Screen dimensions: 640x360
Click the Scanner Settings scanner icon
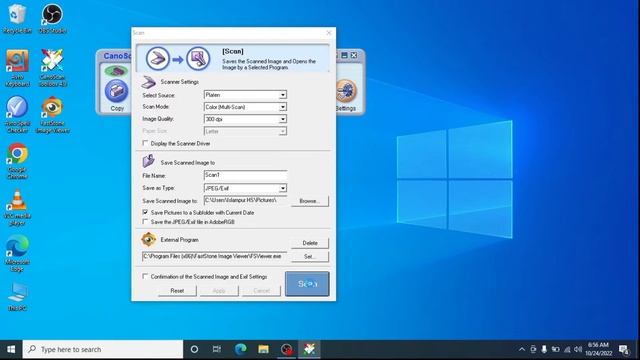[149, 82]
